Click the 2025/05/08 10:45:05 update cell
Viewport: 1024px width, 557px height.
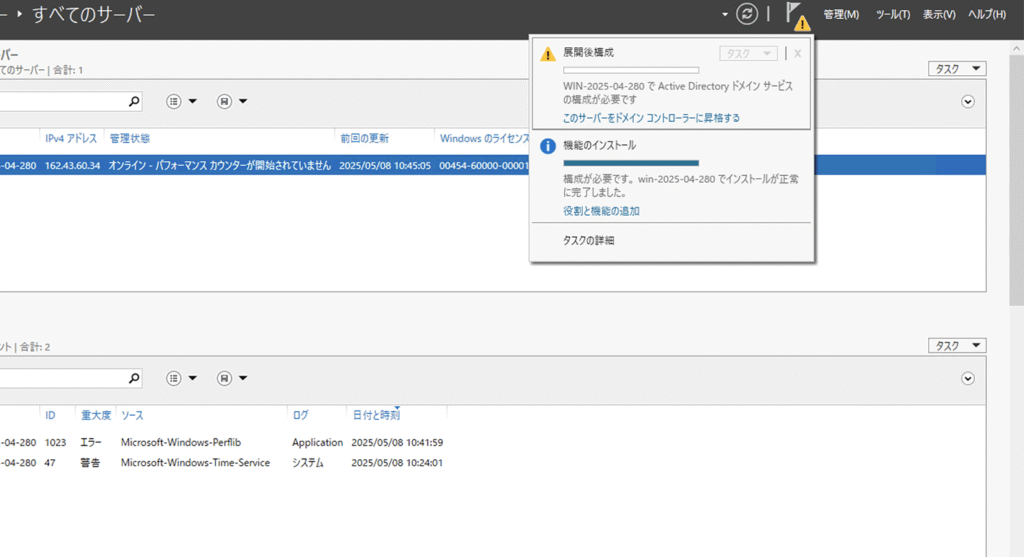point(385,166)
